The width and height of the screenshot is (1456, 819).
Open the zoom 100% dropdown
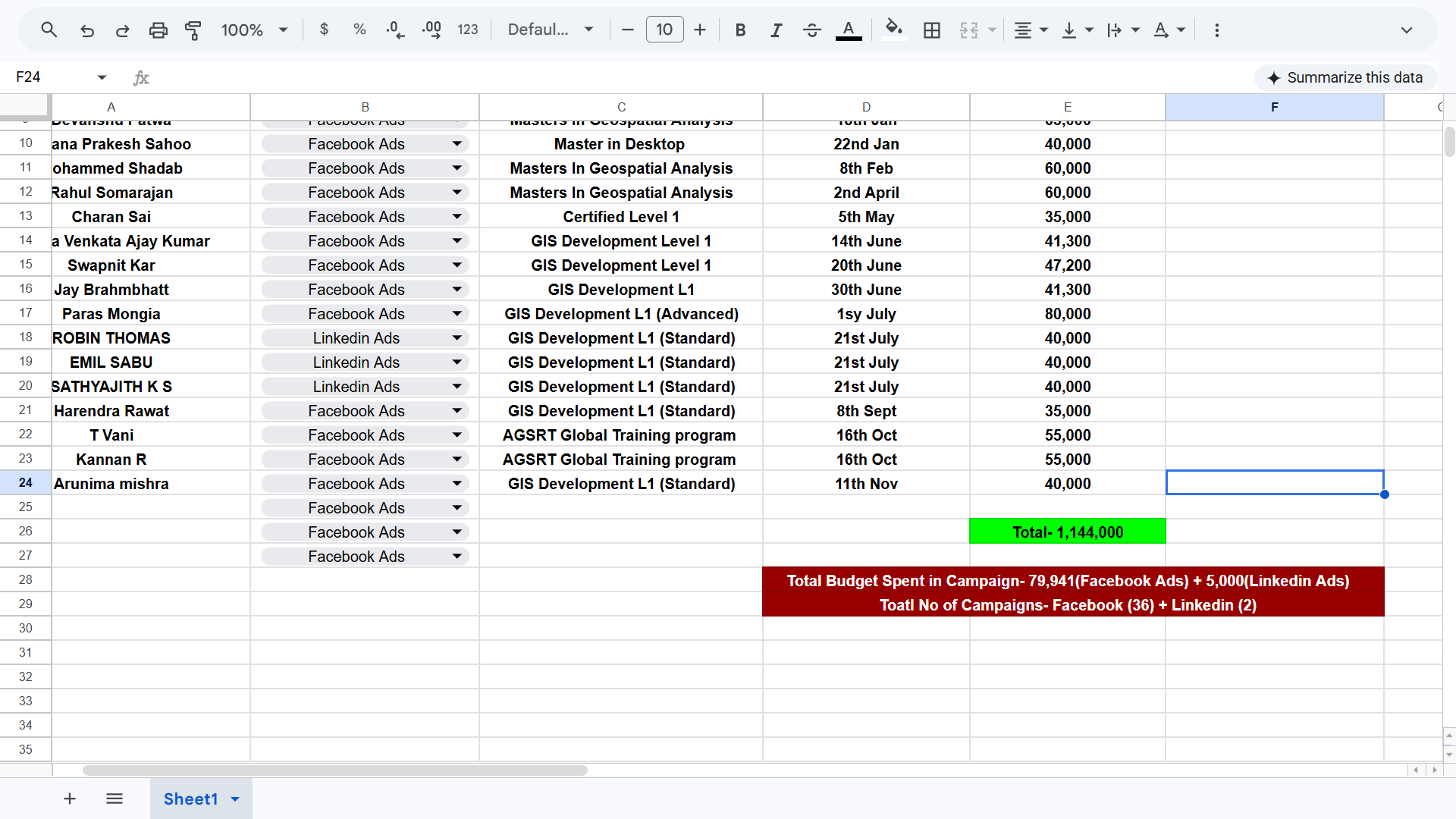[254, 30]
